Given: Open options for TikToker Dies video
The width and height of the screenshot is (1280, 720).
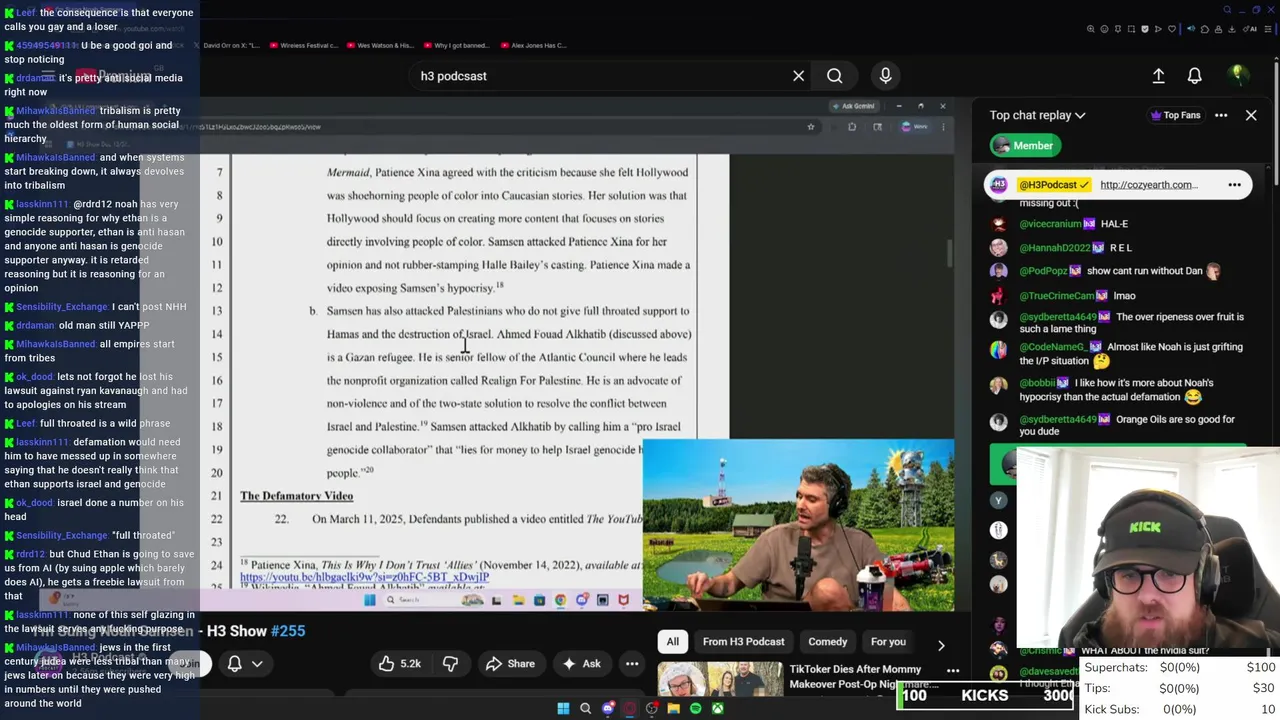Looking at the screenshot, I should point(953,671).
